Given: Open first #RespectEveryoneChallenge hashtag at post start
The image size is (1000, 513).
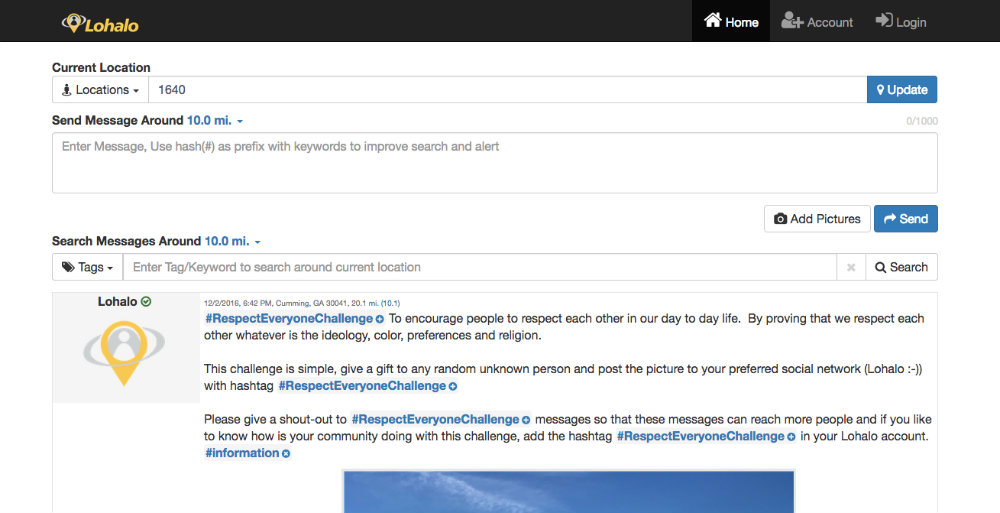Looking at the screenshot, I should pos(288,318).
